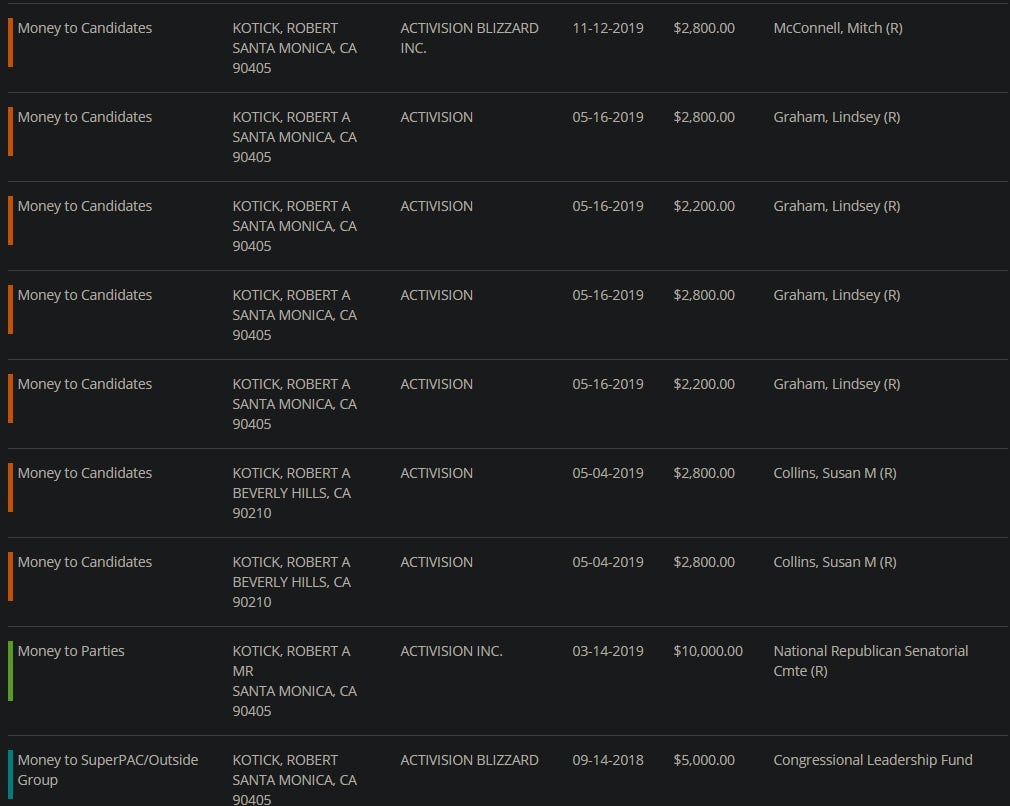Click Kotick contributor name in McConnell row
1010x806 pixels.
(x=285, y=28)
